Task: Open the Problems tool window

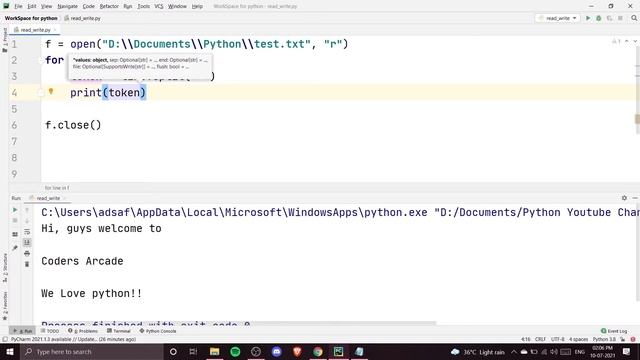Action: [83, 331]
